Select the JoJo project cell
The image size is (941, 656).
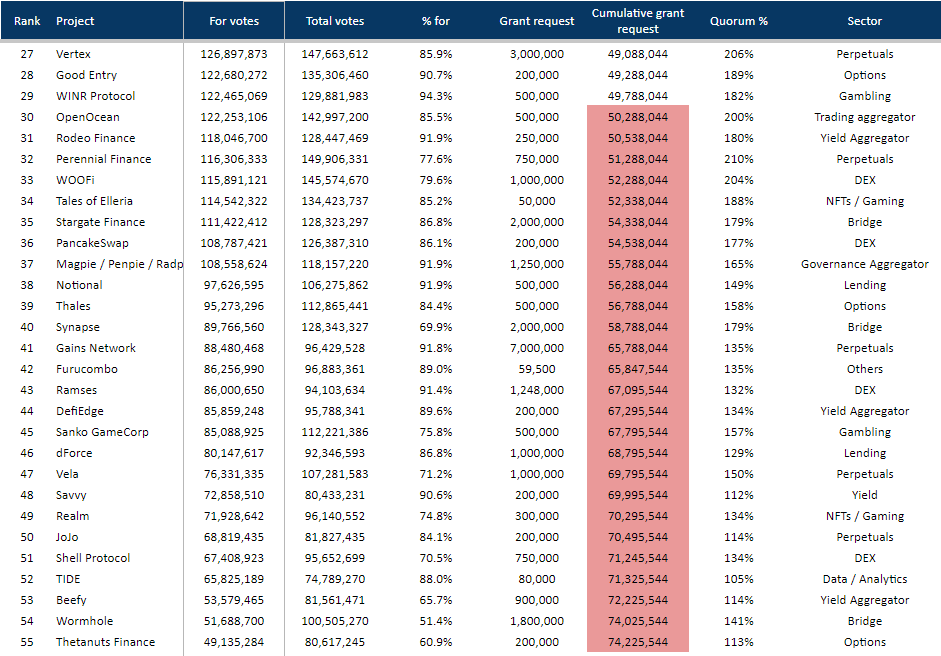(x=67, y=537)
